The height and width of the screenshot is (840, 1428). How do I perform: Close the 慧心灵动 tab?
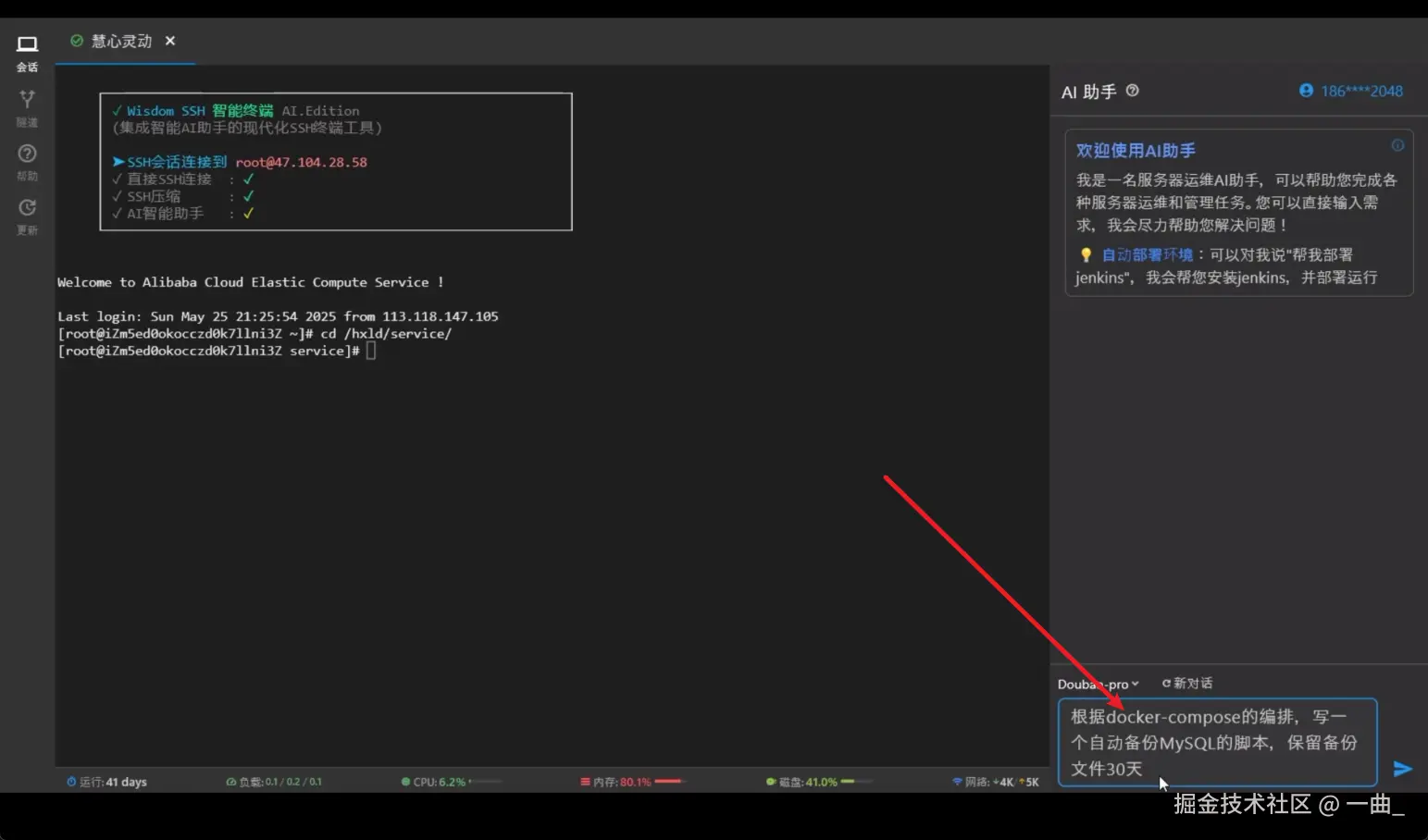170,41
